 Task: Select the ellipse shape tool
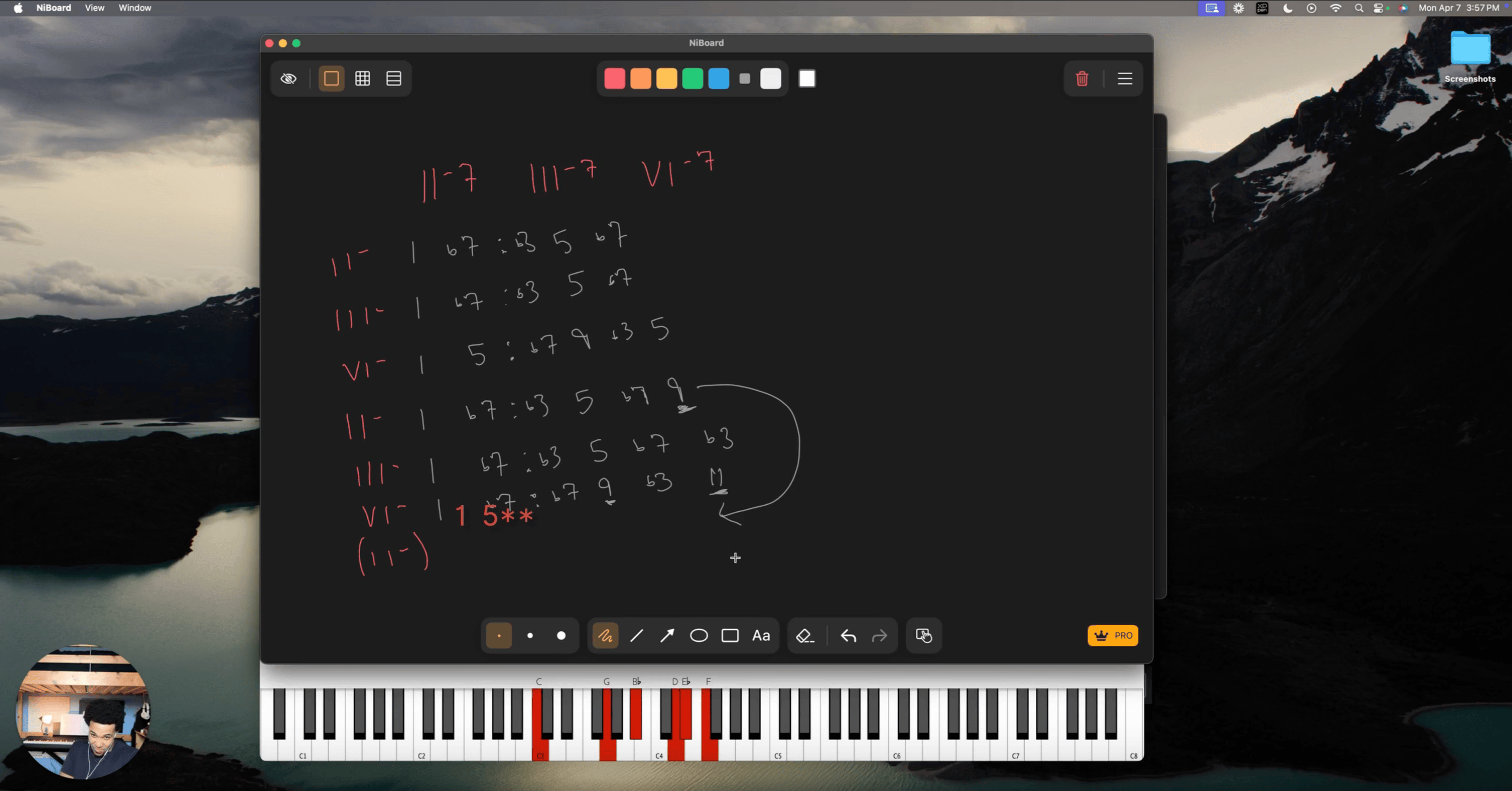coord(699,635)
